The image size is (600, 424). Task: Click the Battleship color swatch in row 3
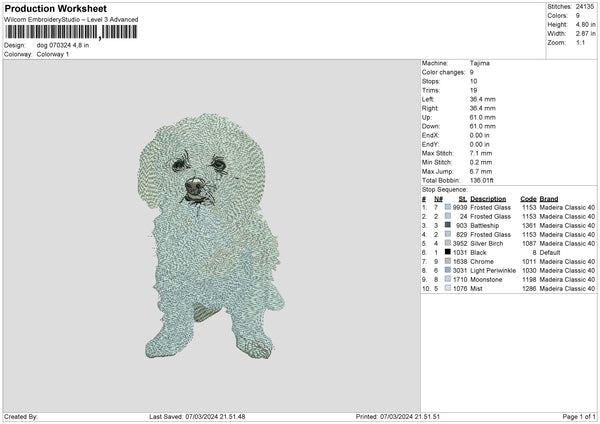[x=448, y=225]
